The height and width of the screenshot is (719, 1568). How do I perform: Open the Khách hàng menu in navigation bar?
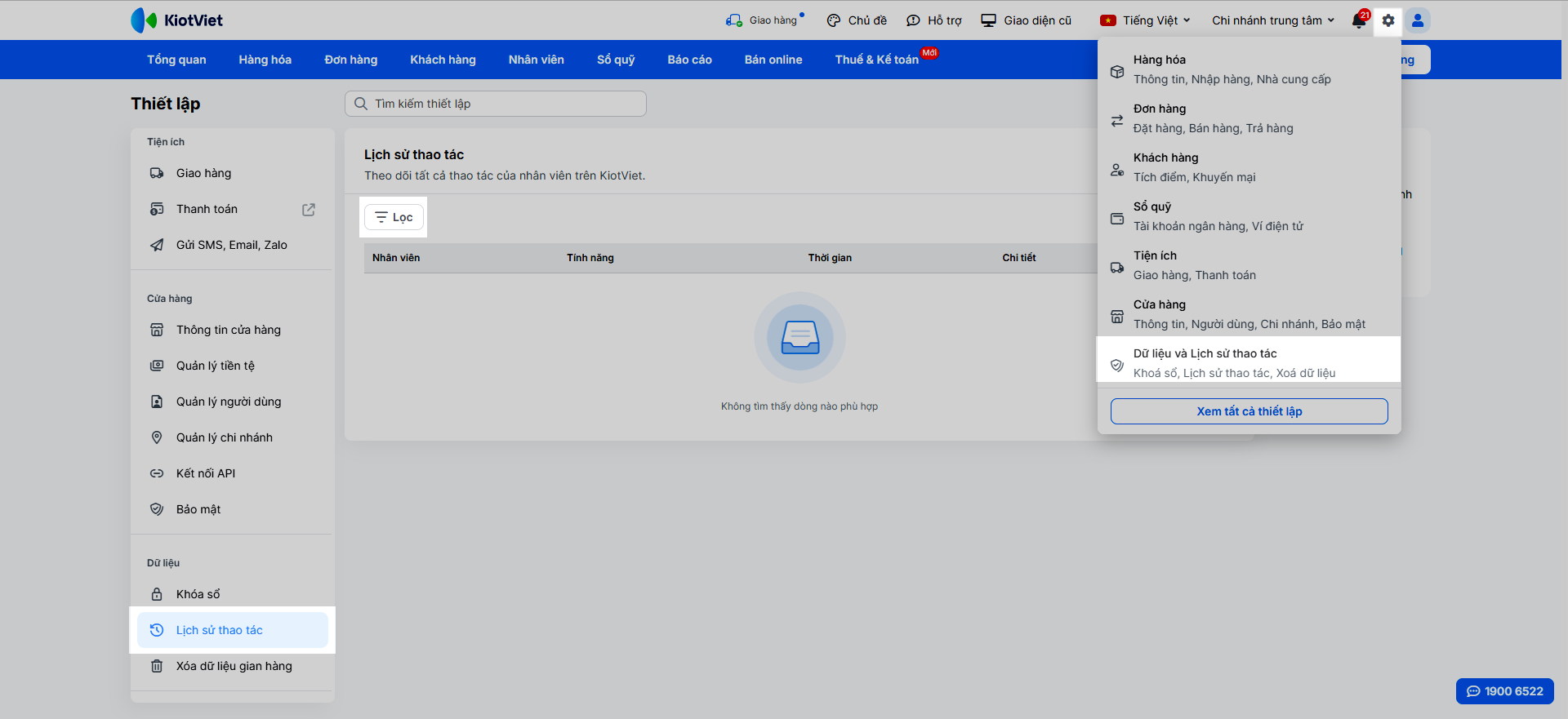coord(443,60)
